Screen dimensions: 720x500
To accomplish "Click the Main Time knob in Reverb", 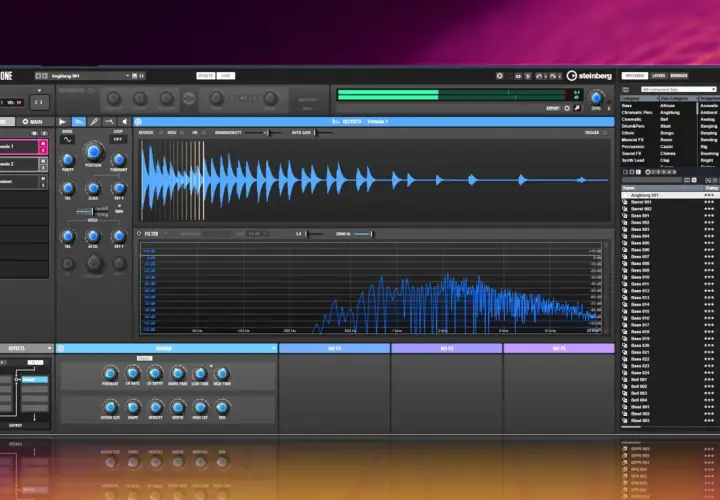I will pyautogui.click(x=178, y=373).
